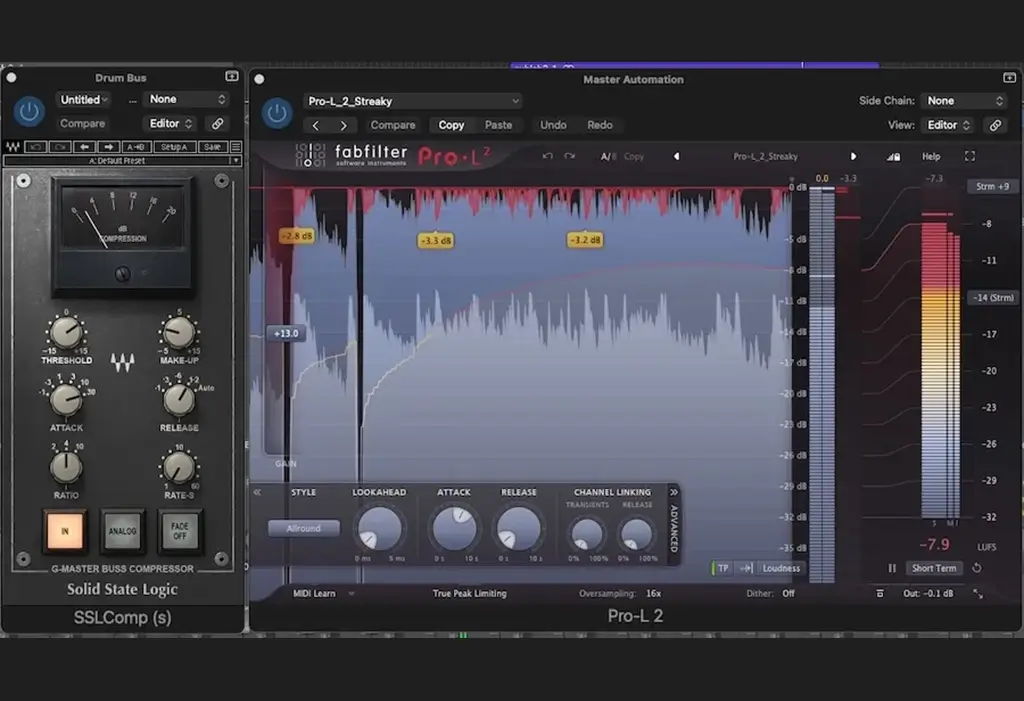Click the Short Term loudness mode button

[x=933, y=568]
